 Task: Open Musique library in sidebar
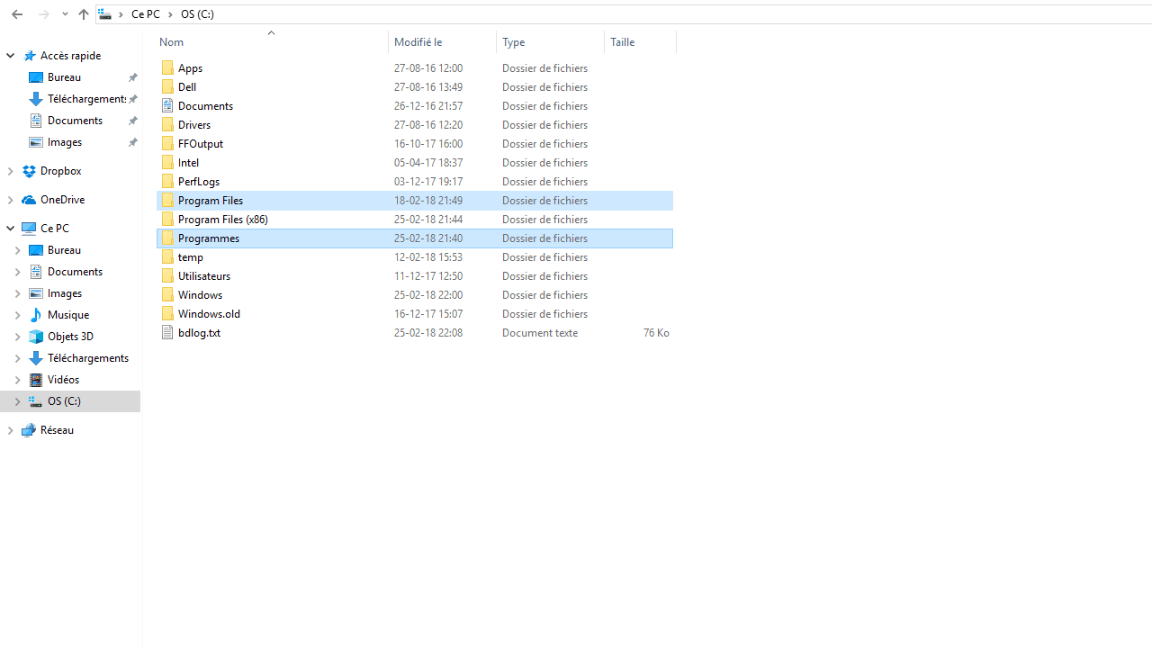click(x=67, y=315)
